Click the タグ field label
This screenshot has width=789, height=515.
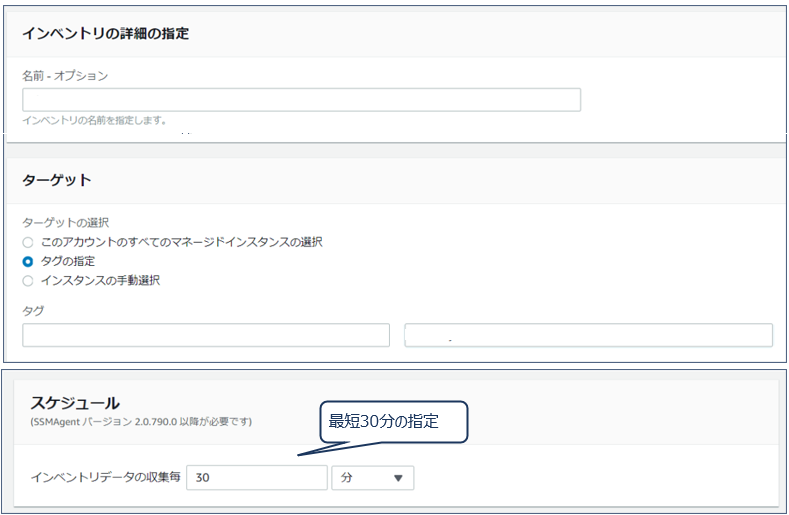coord(33,311)
